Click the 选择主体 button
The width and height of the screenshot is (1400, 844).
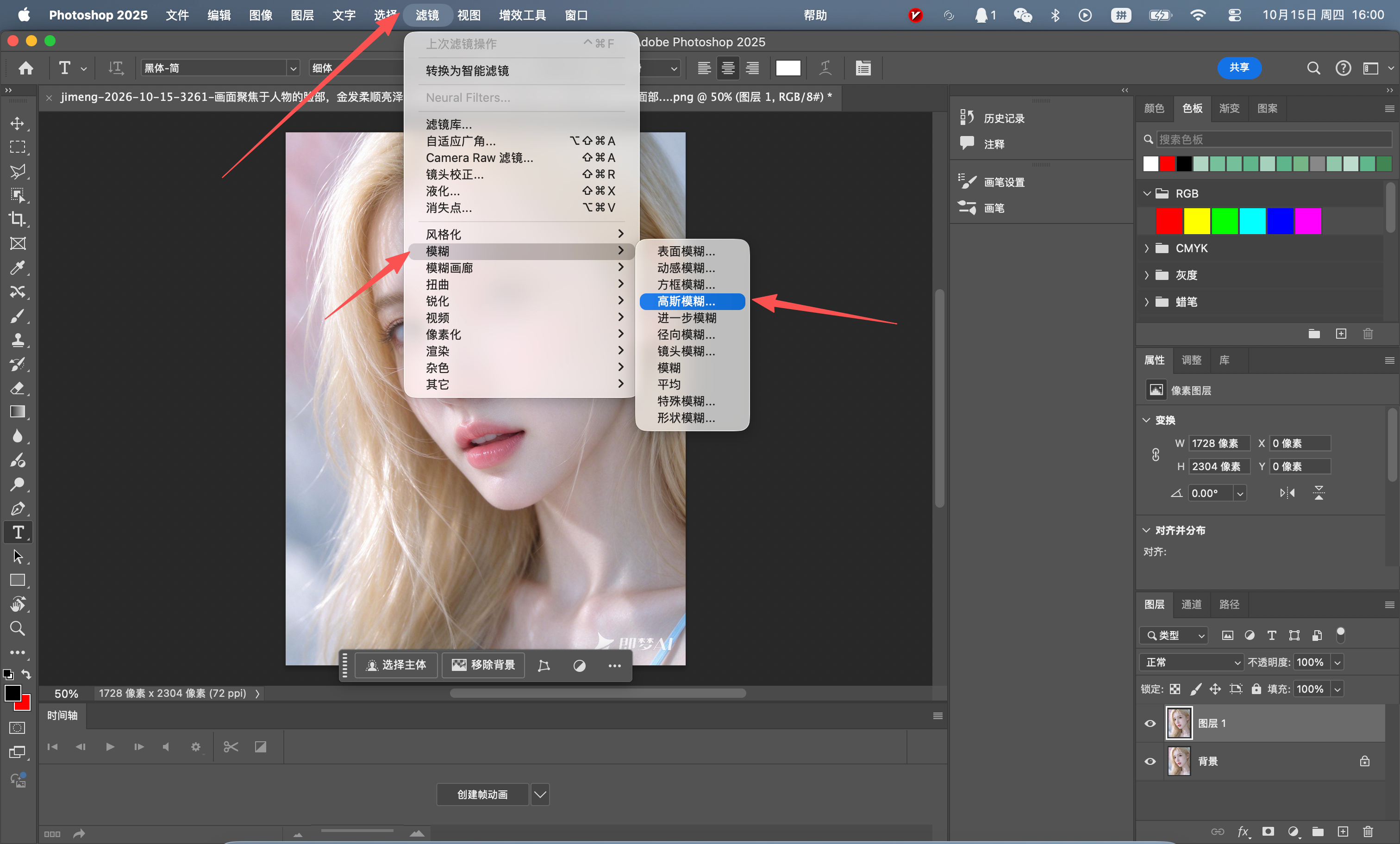pyautogui.click(x=396, y=664)
